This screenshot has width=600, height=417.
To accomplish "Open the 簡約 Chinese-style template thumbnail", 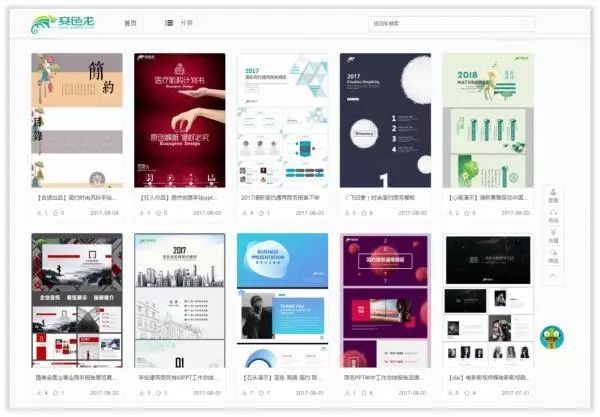I will [x=77, y=120].
